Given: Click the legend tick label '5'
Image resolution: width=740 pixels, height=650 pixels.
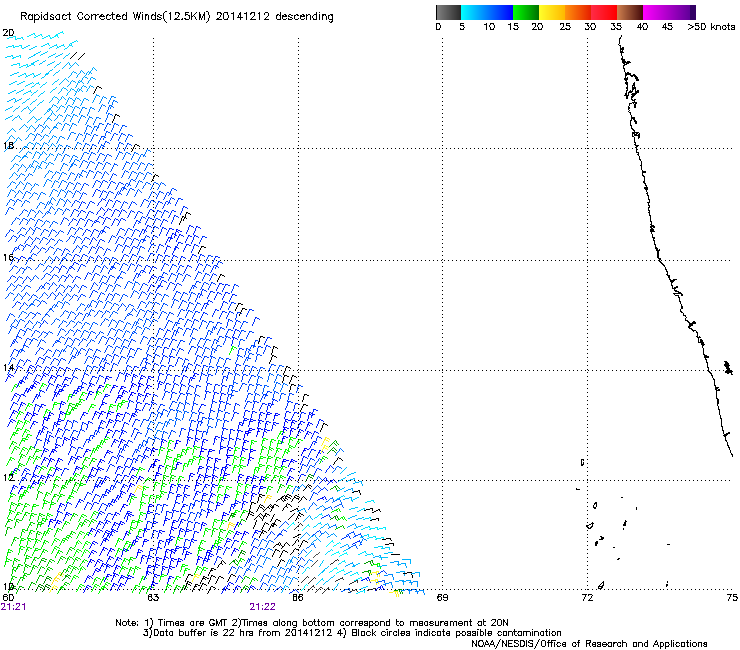Looking at the screenshot, I should click(x=462, y=27).
